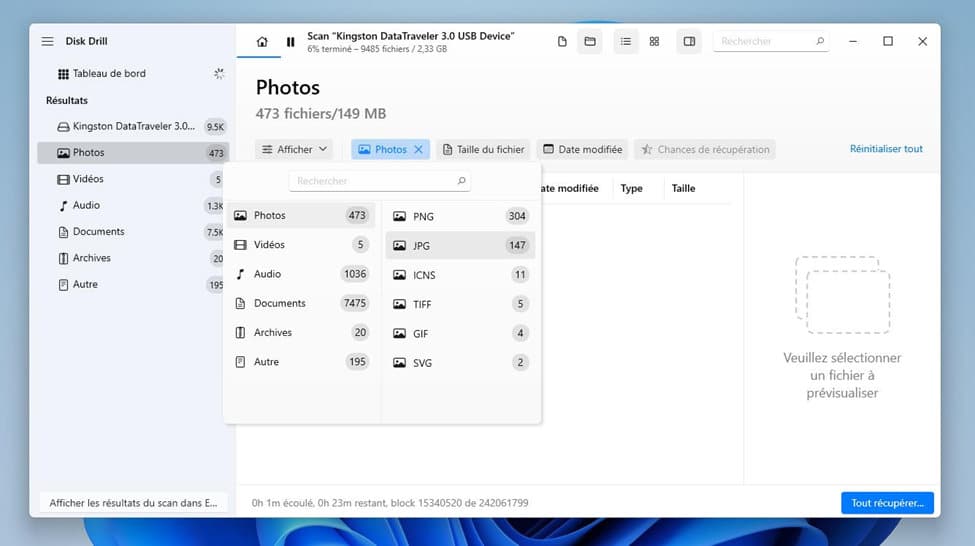The height and width of the screenshot is (546, 975).
Task: Open Chances de récupération filter
Action: coord(705,149)
